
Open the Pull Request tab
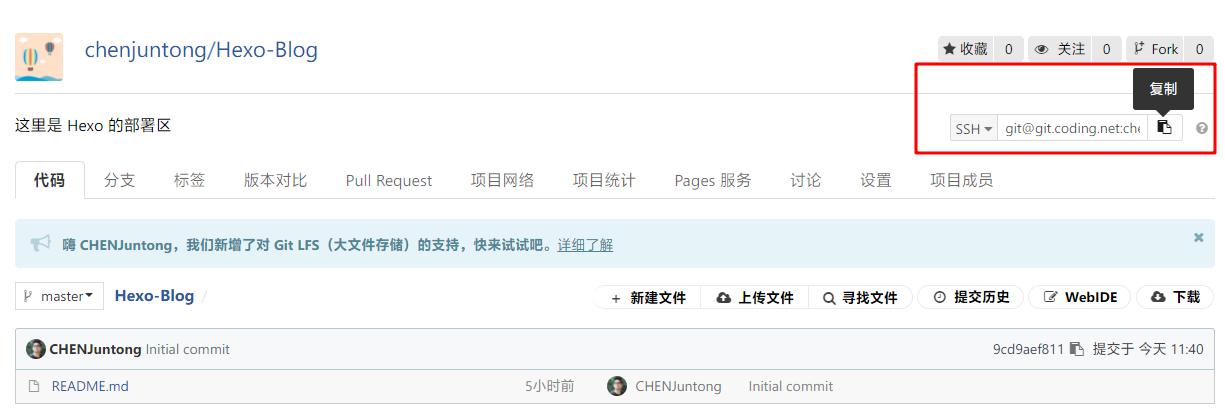coord(389,180)
